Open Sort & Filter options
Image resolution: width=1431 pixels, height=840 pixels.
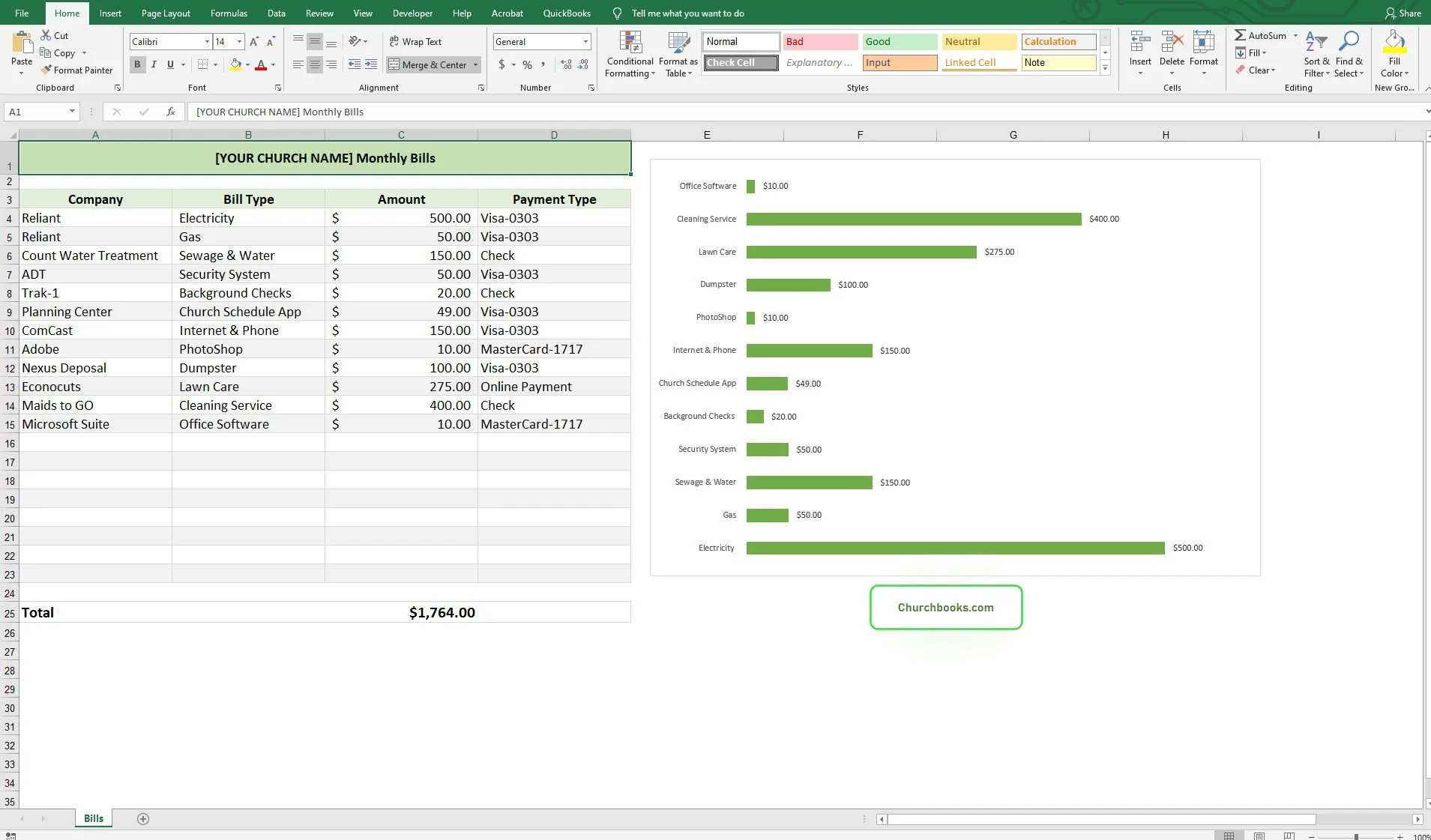coord(1316,54)
